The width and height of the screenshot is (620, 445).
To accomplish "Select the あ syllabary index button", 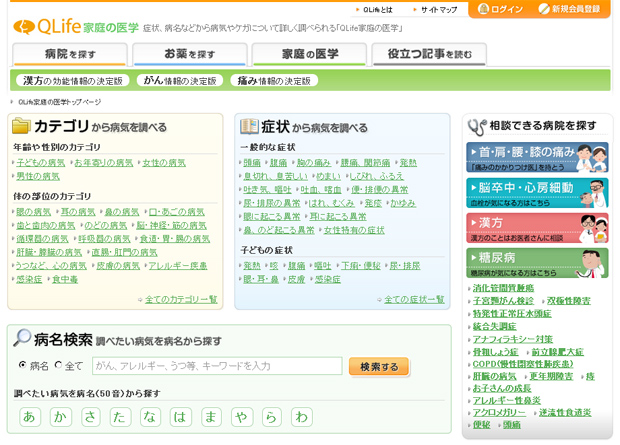I will click(30, 416).
